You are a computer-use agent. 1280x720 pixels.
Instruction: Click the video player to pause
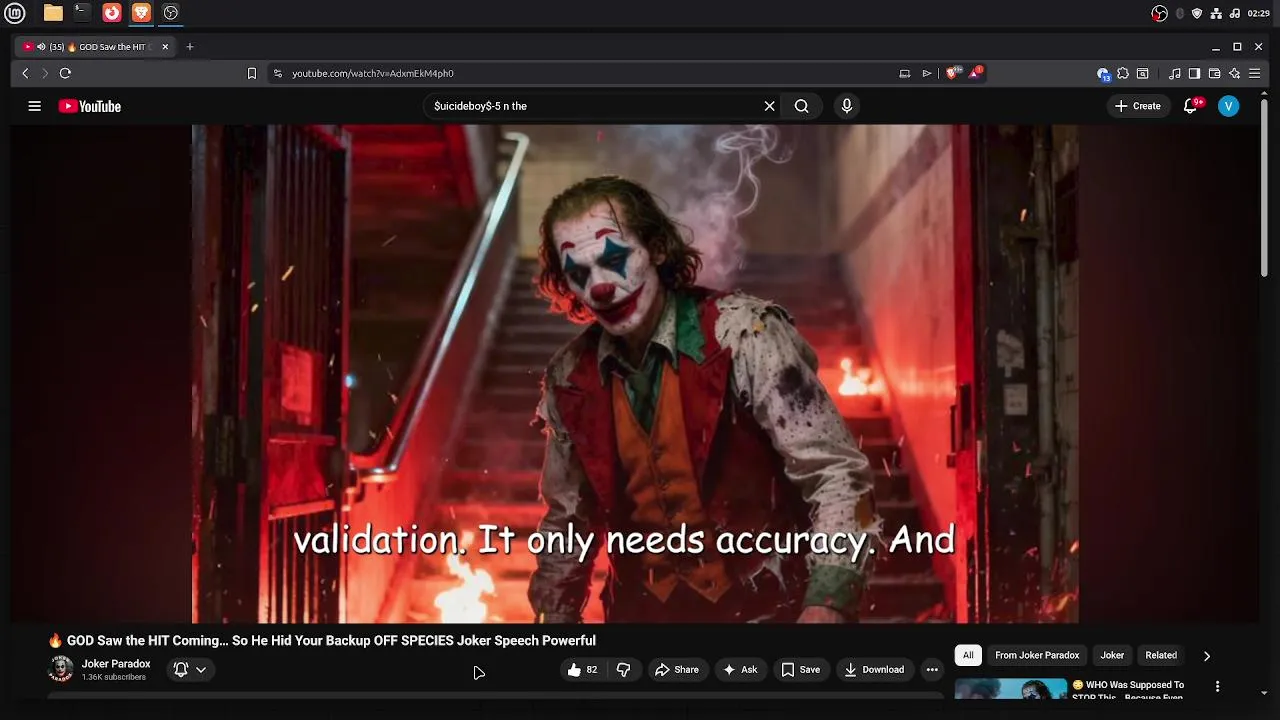point(635,373)
